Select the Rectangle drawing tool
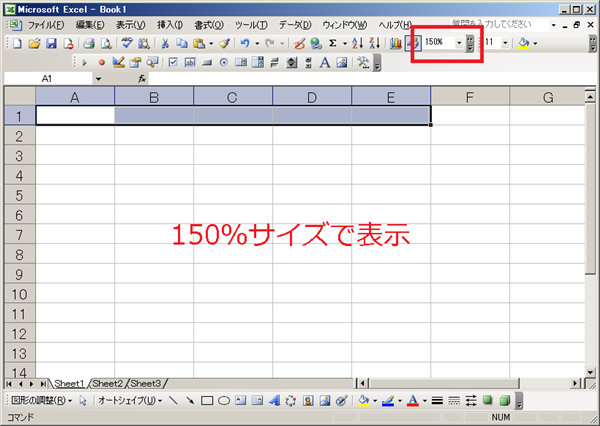The image size is (600, 426). coord(207,401)
